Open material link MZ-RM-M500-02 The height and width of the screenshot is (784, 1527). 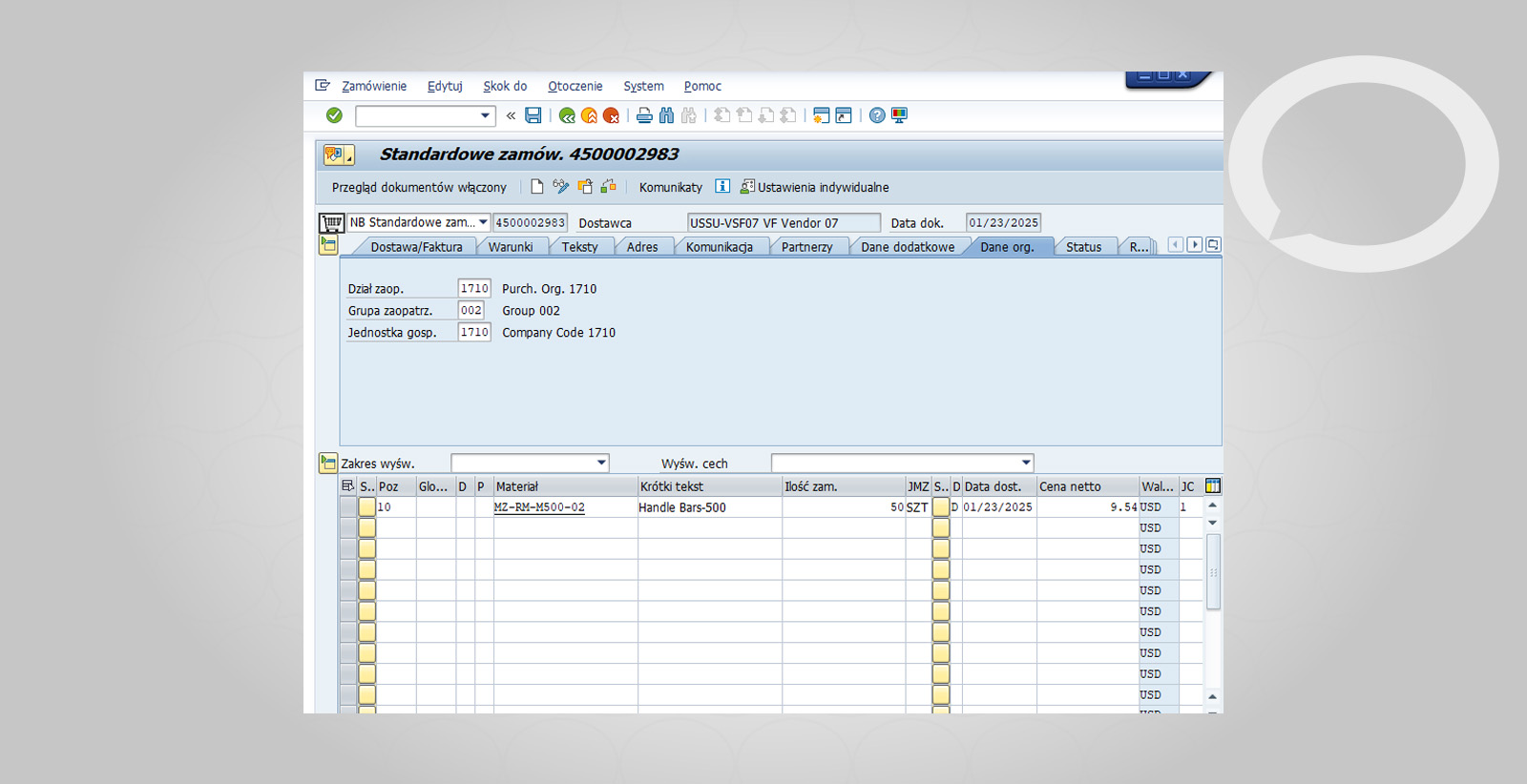tap(539, 507)
